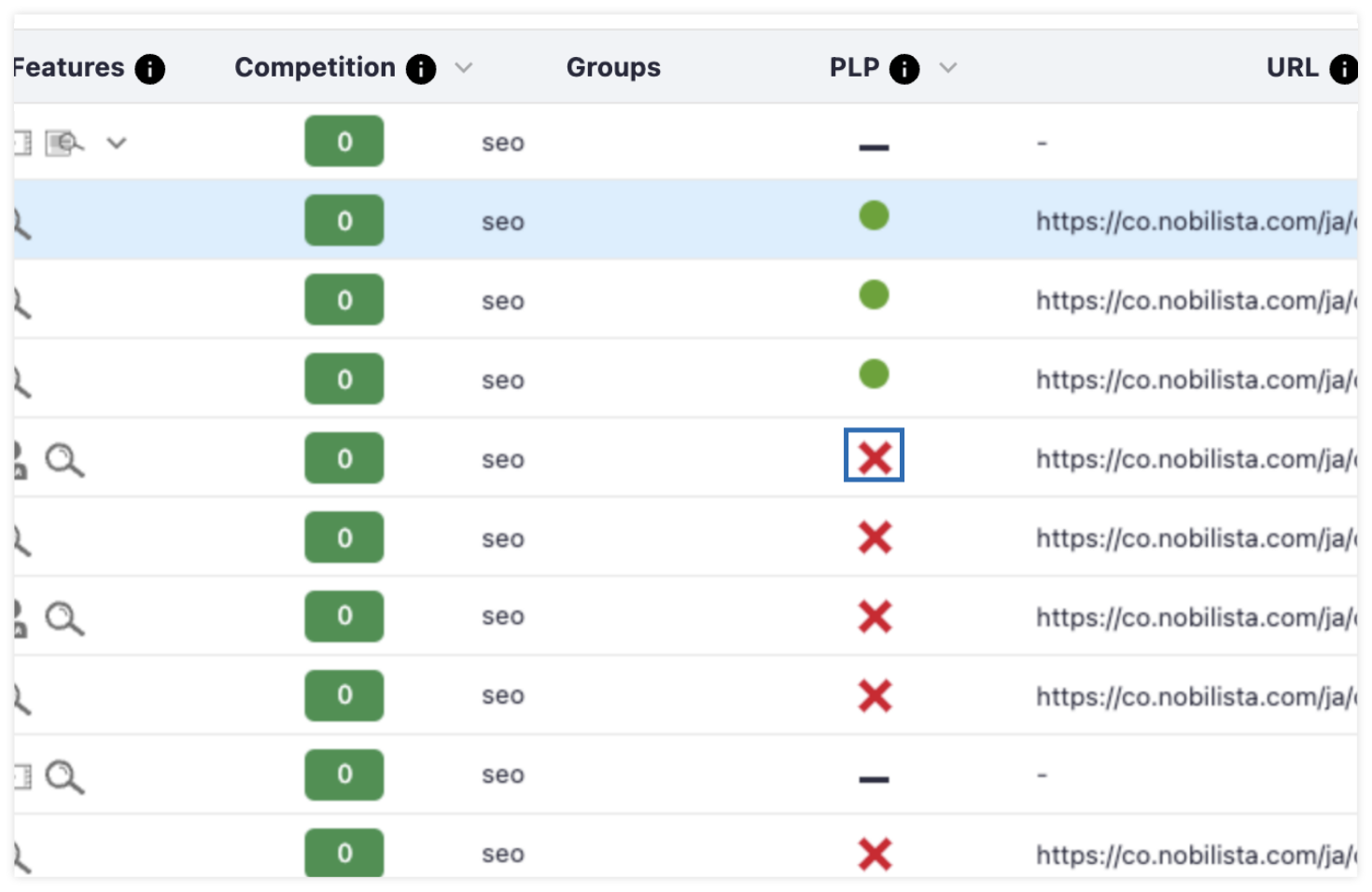Open the nobilista.com link in highlighted row
Screen dimensions: 1372x892
point(1195,220)
